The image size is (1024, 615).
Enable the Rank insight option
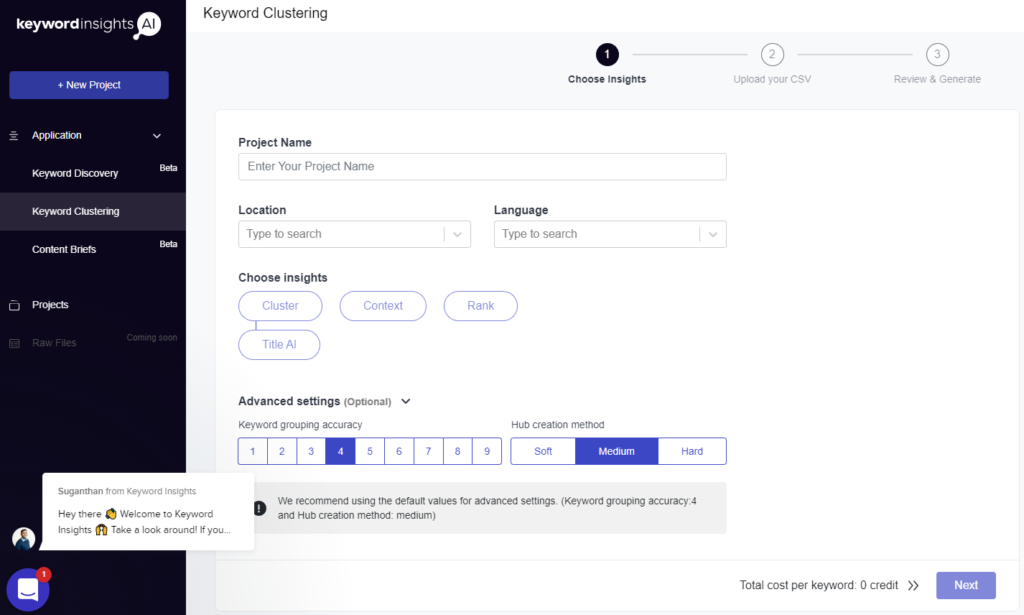tap(480, 306)
